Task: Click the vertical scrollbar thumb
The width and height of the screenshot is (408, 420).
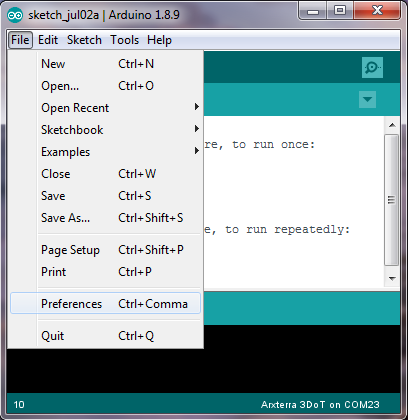Action: (392, 200)
